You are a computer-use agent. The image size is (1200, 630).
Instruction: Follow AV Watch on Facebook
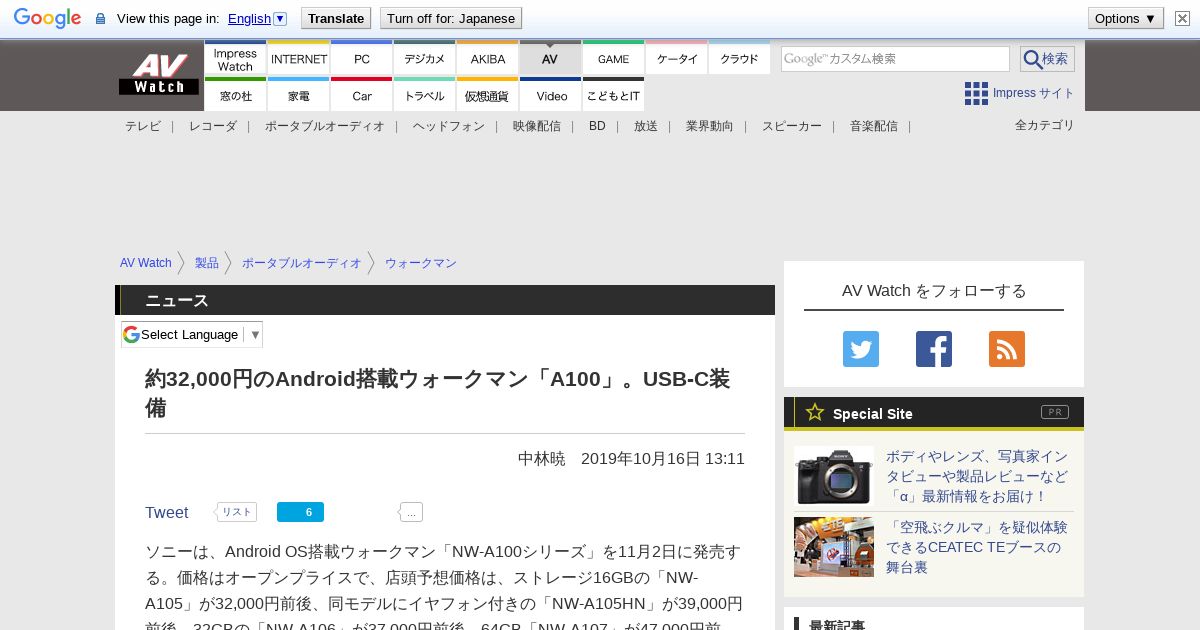[x=934, y=349]
